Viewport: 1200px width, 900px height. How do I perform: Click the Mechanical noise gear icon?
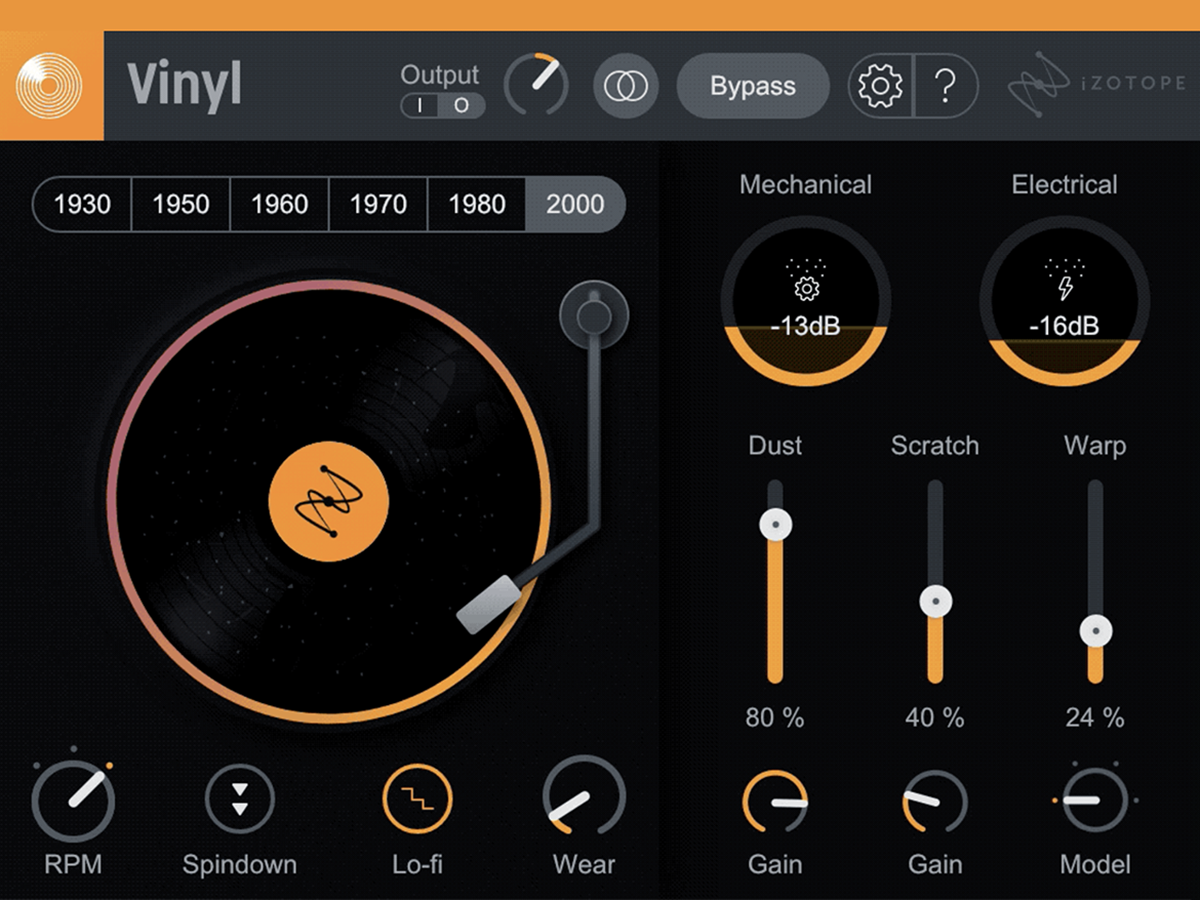(805, 289)
